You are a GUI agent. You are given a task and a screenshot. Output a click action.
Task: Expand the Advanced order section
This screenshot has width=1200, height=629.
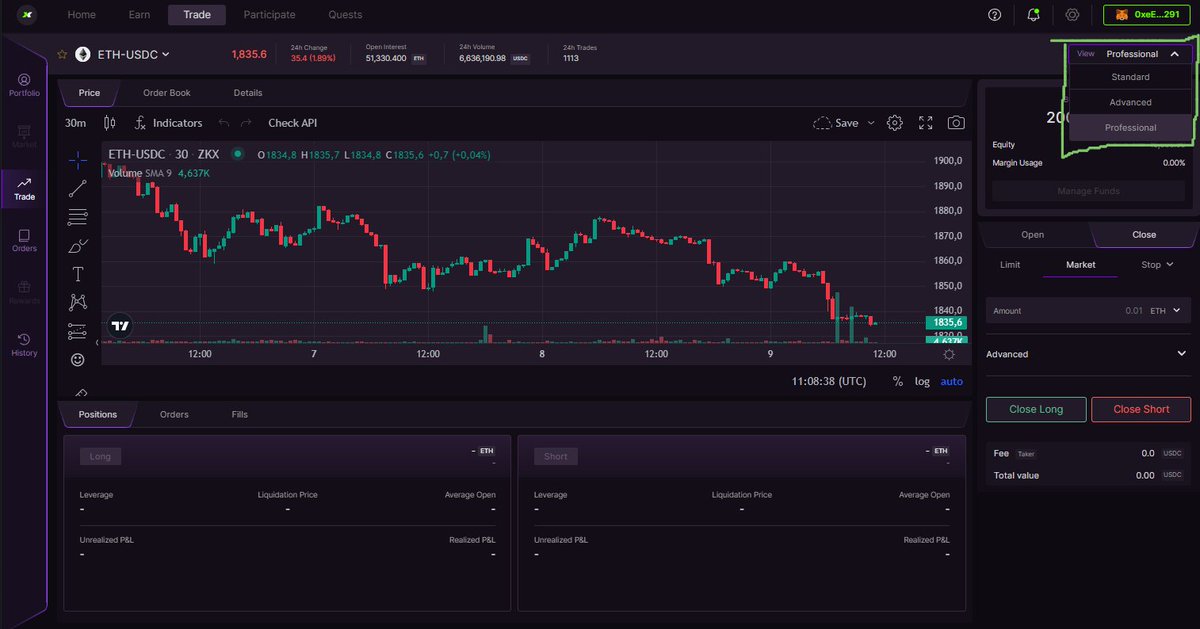point(1088,354)
